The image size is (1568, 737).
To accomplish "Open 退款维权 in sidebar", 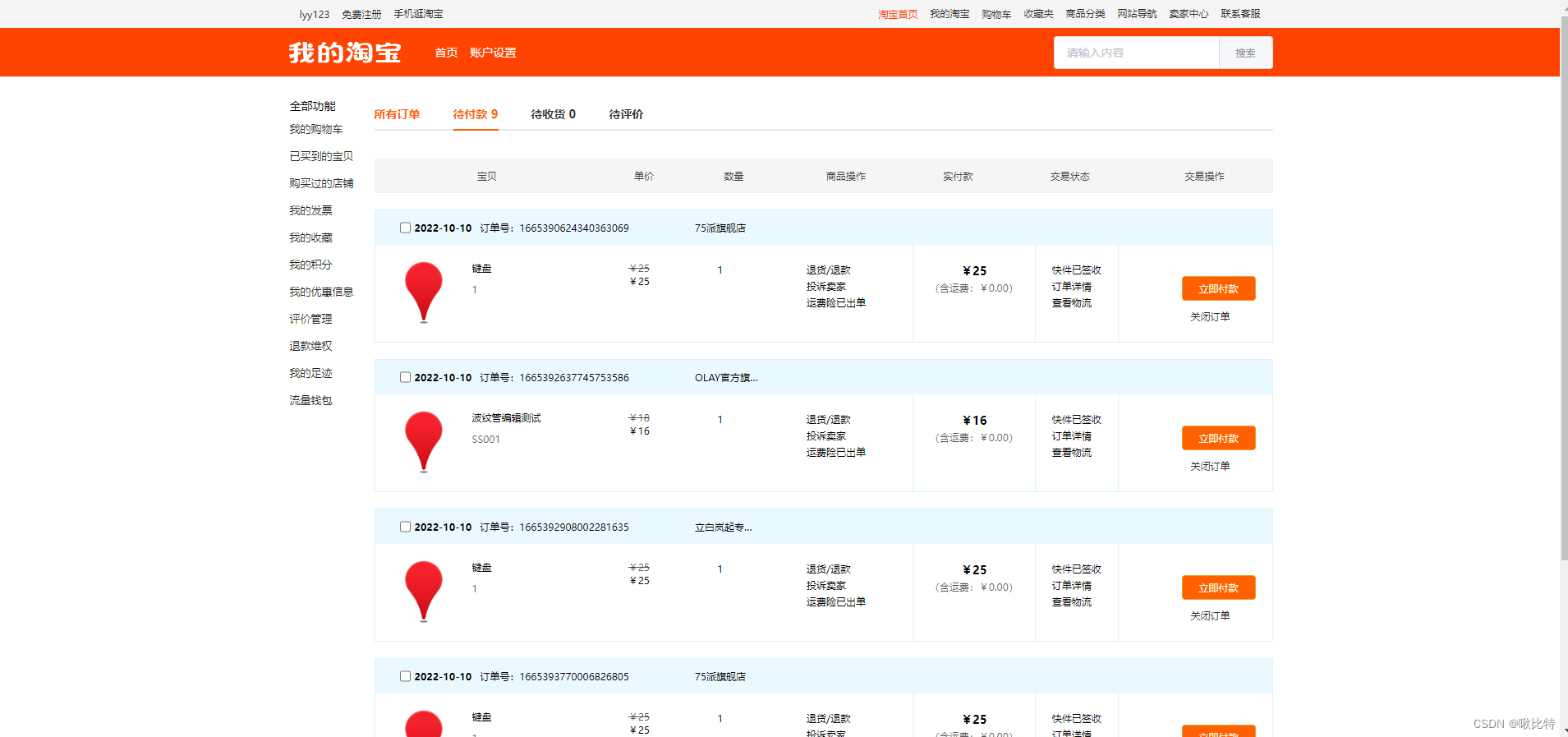I will click(x=310, y=346).
